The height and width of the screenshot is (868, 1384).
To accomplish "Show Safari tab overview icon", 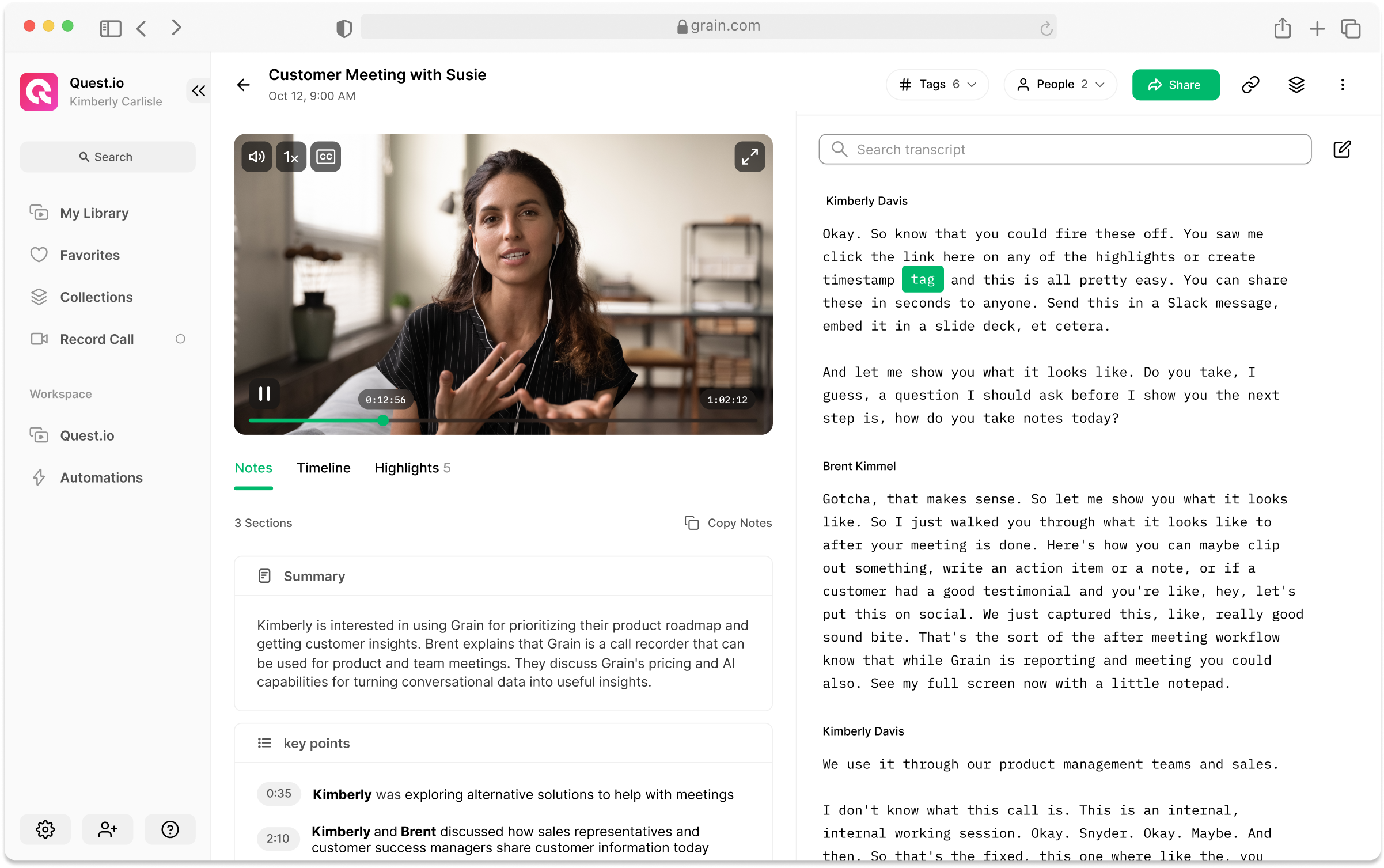I will click(1351, 28).
